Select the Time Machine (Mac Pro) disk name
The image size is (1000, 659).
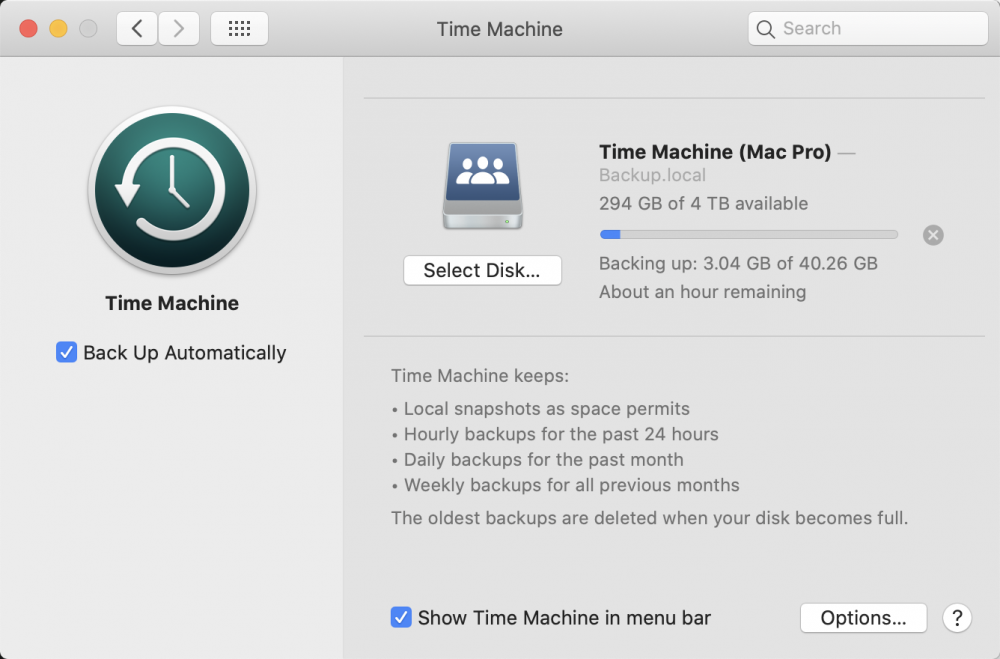pyautogui.click(x=715, y=152)
